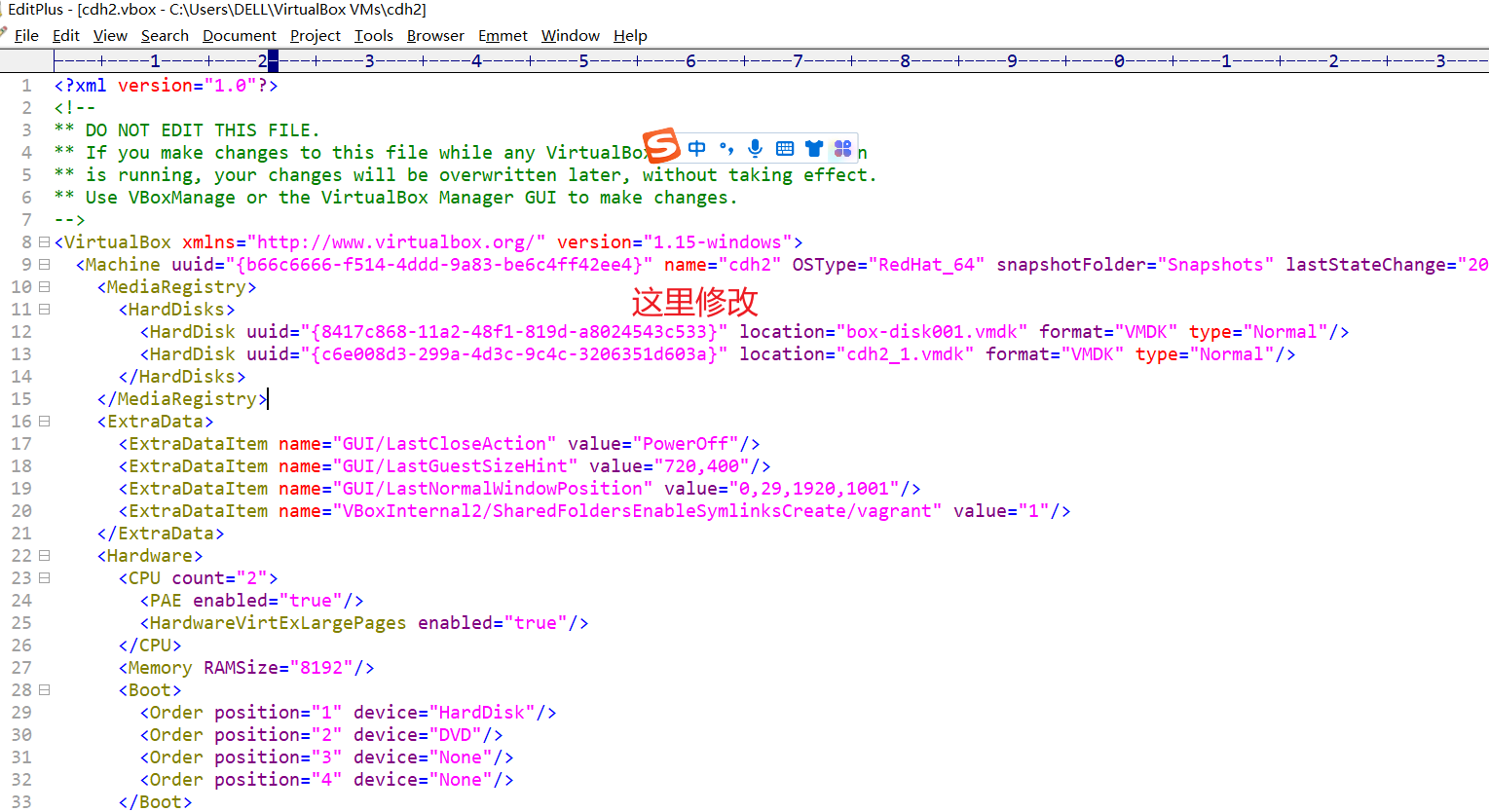This screenshot has width=1489, height=812.
Task: Click the closing </MediaRegistry> tag
Action: point(182,399)
